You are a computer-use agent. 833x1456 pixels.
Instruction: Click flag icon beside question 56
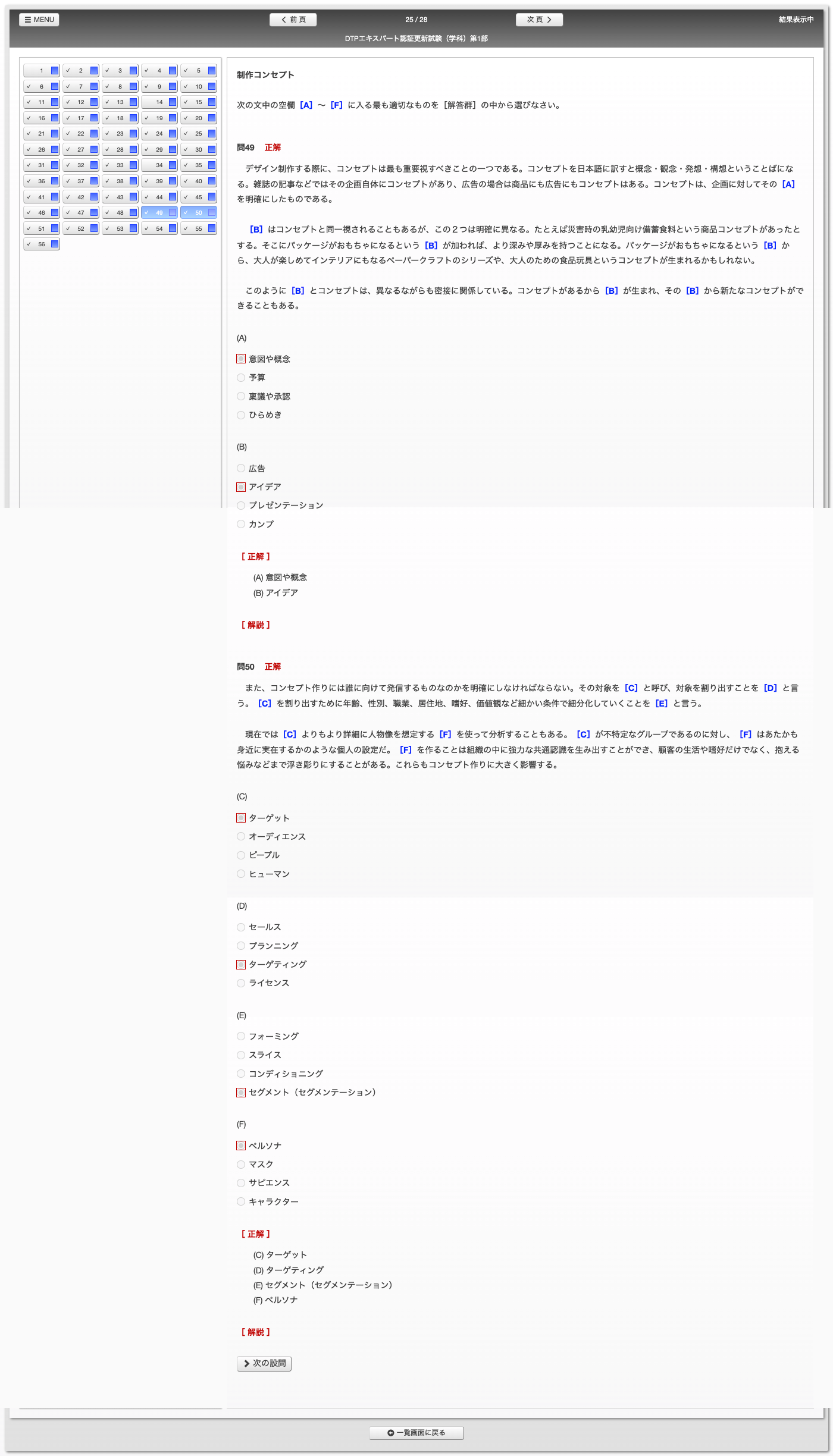(x=55, y=244)
